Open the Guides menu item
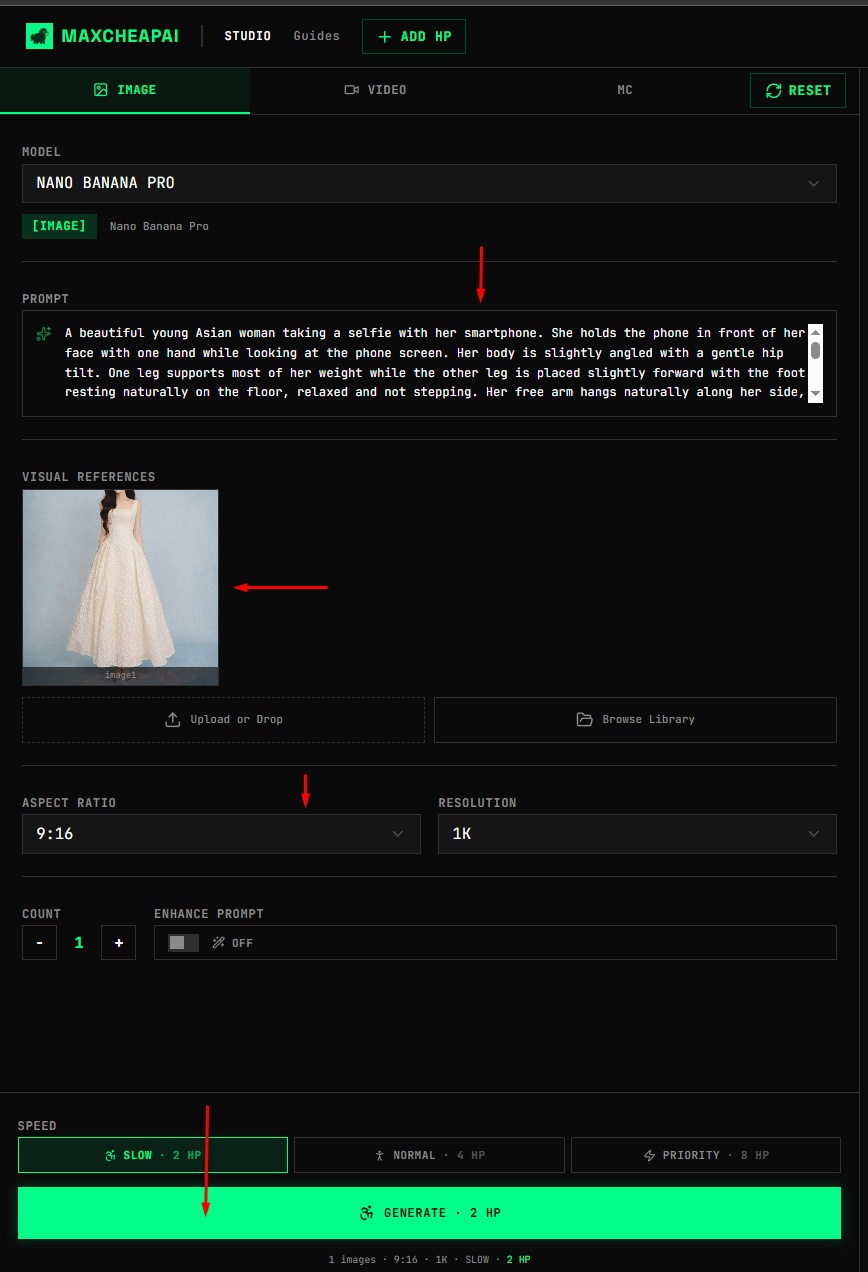Image resolution: width=868 pixels, height=1272 pixels. [x=316, y=36]
